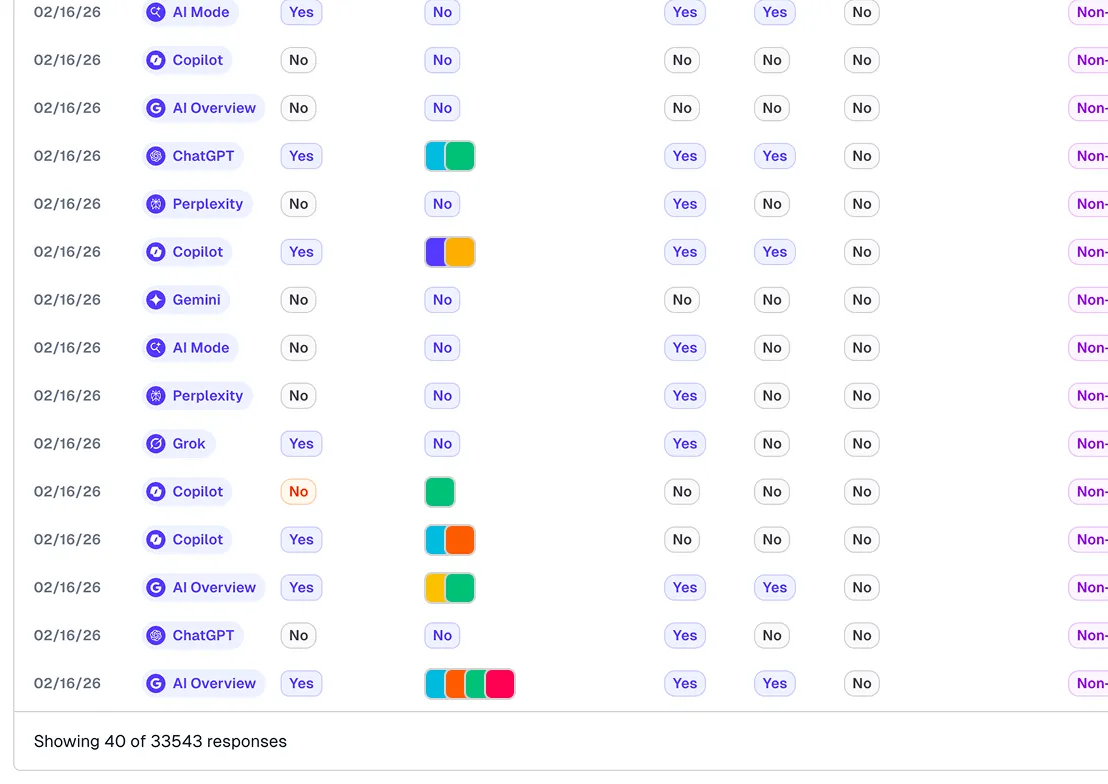Select the Perplexity label in the fifth row

pyautogui.click(x=207, y=204)
